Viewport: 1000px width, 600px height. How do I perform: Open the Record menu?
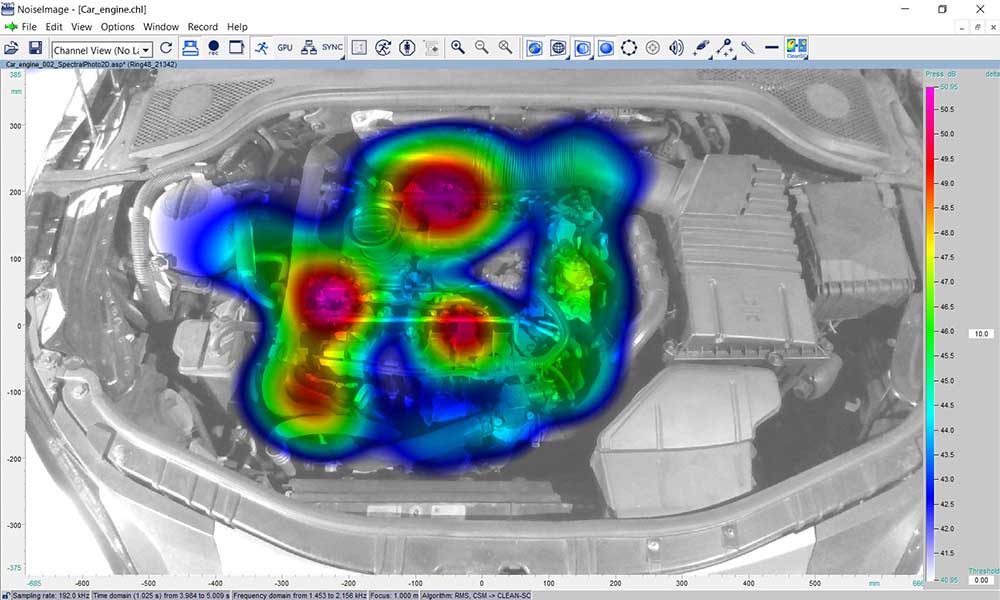point(203,26)
